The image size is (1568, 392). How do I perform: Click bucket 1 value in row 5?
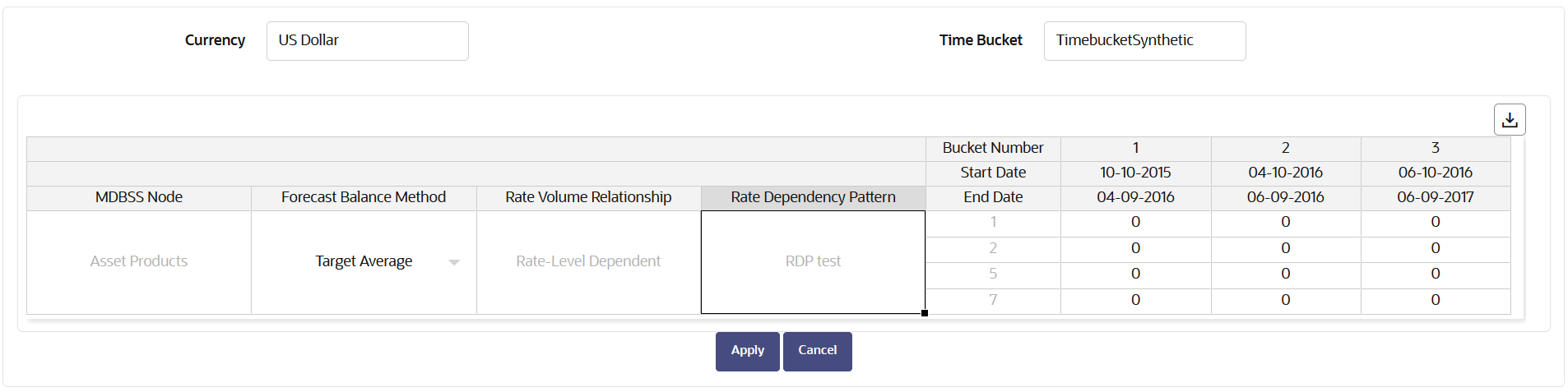[x=1135, y=274]
